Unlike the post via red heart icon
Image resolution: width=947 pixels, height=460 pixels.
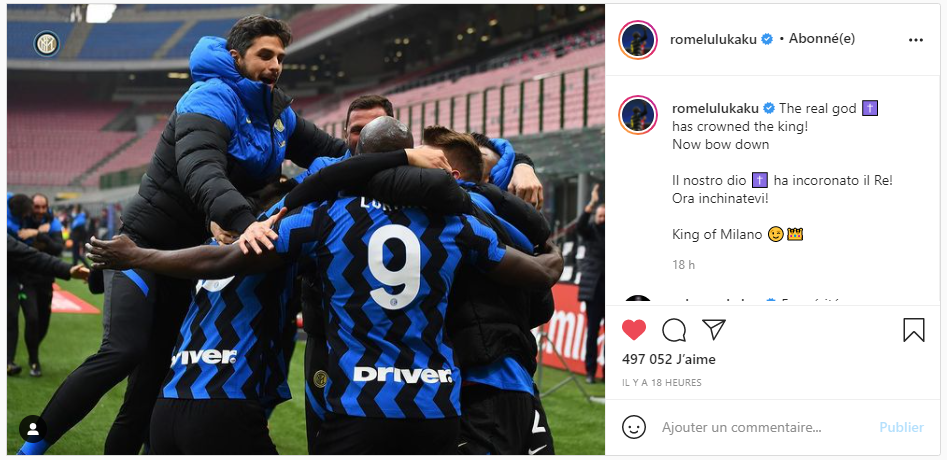tap(634, 330)
